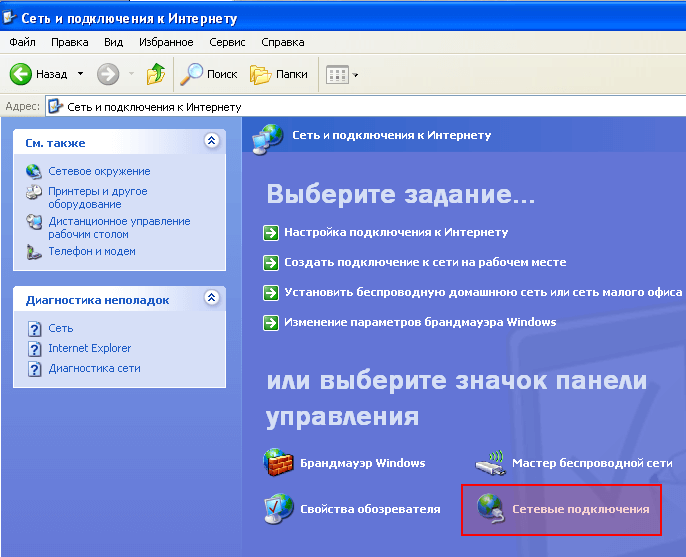Open the Брандмауэр Windows firewall icon
This screenshot has height=557, width=686.
click(x=278, y=463)
